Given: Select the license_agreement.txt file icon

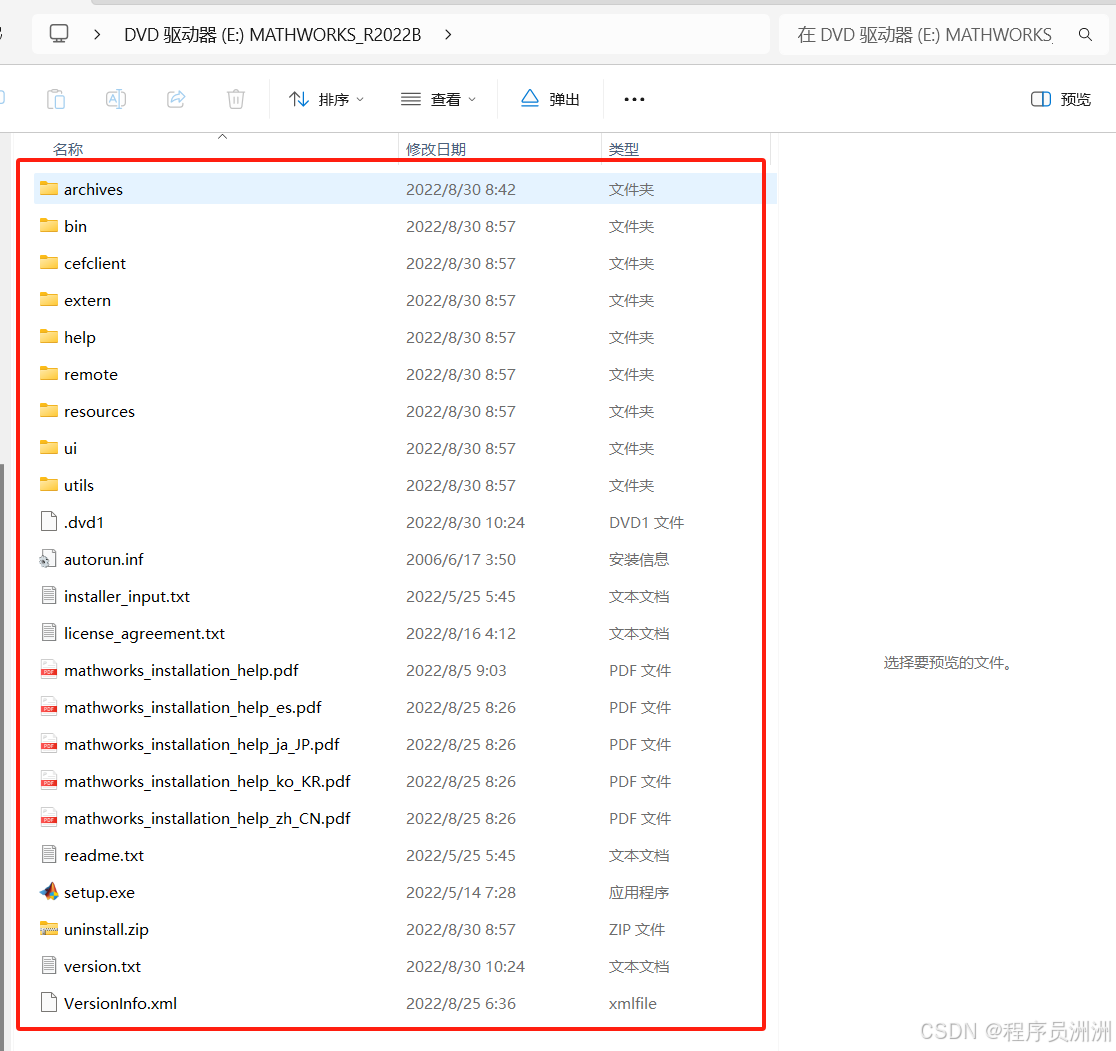Looking at the screenshot, I should [49, 633].
